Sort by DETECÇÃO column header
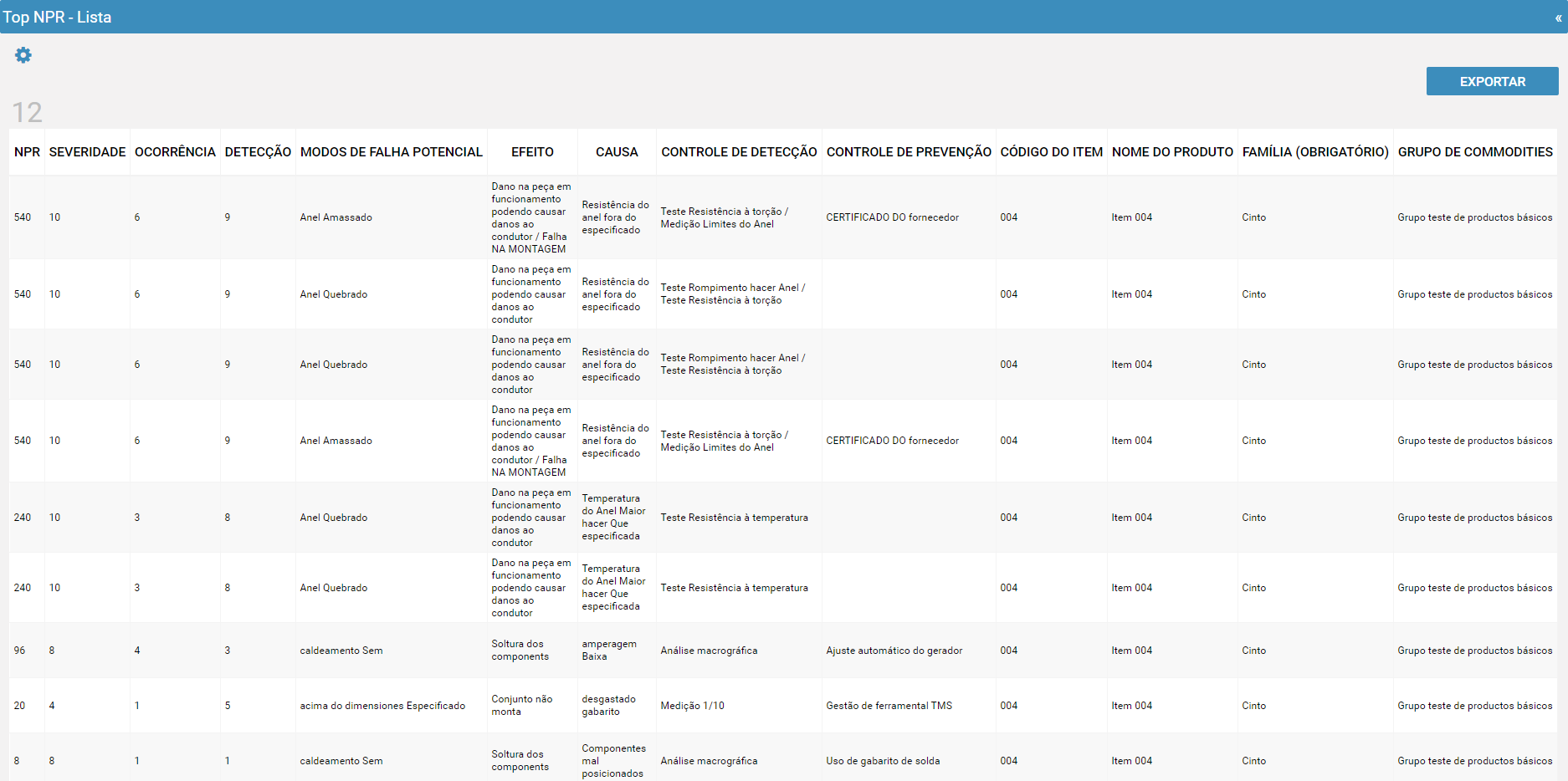Viewport: 1568px width, 781px height. 258,152
